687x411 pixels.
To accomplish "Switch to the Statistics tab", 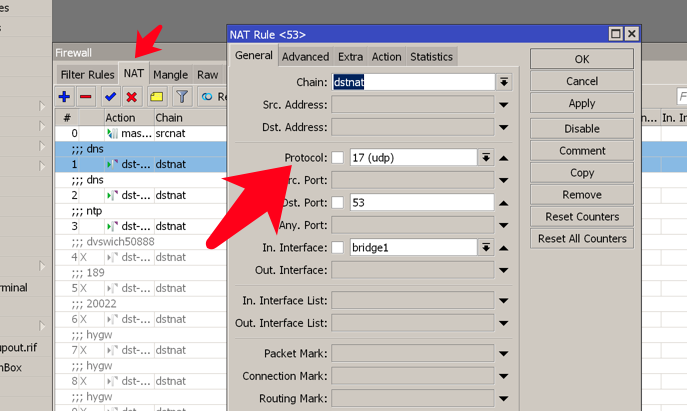I will 432,57.
